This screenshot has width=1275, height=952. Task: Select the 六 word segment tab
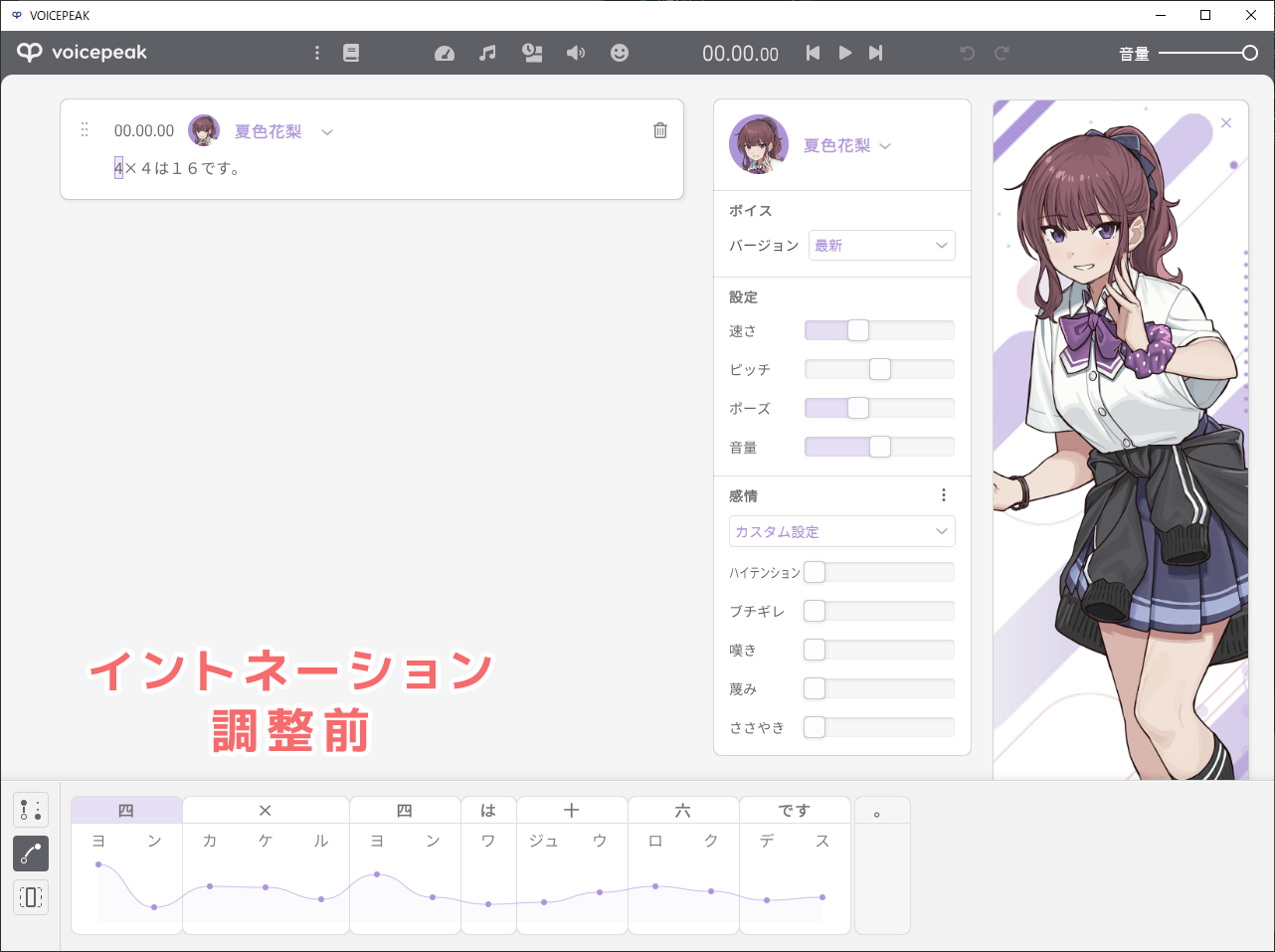coord(683,810)
